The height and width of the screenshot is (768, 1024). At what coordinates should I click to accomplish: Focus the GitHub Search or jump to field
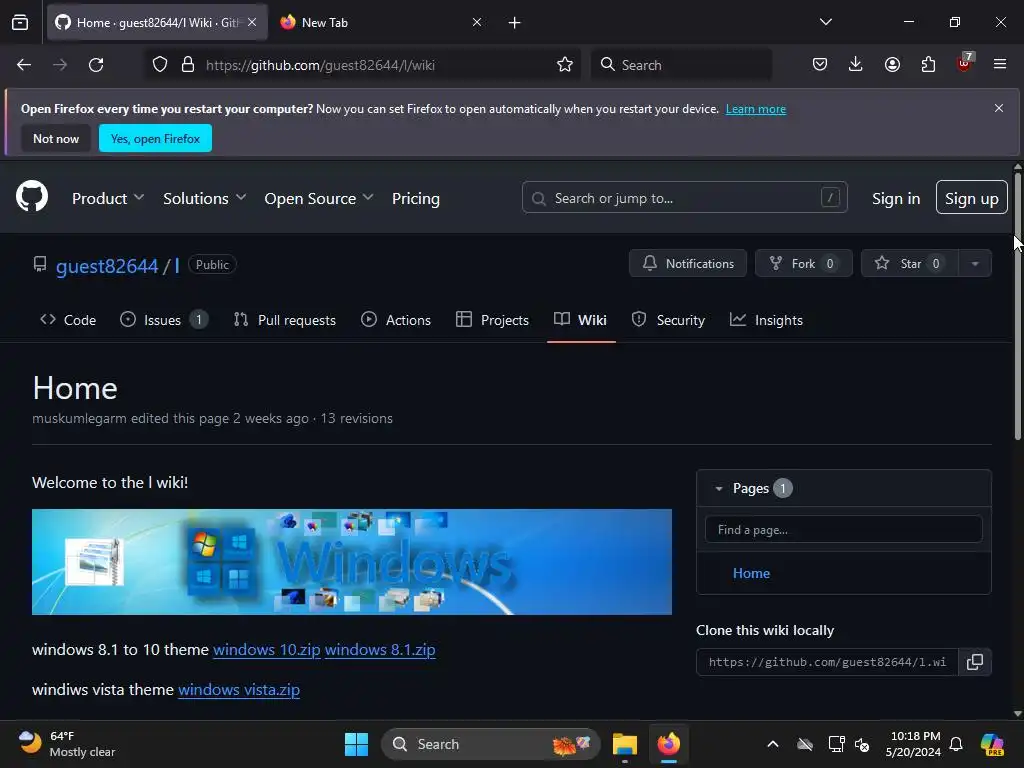pos(684,197)
